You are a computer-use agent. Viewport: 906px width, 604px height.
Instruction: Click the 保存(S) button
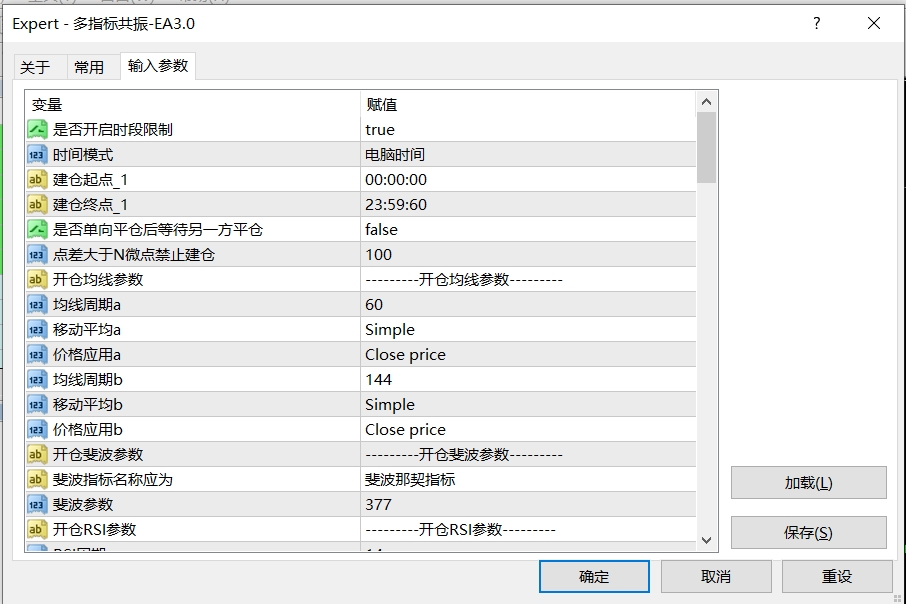808,533
